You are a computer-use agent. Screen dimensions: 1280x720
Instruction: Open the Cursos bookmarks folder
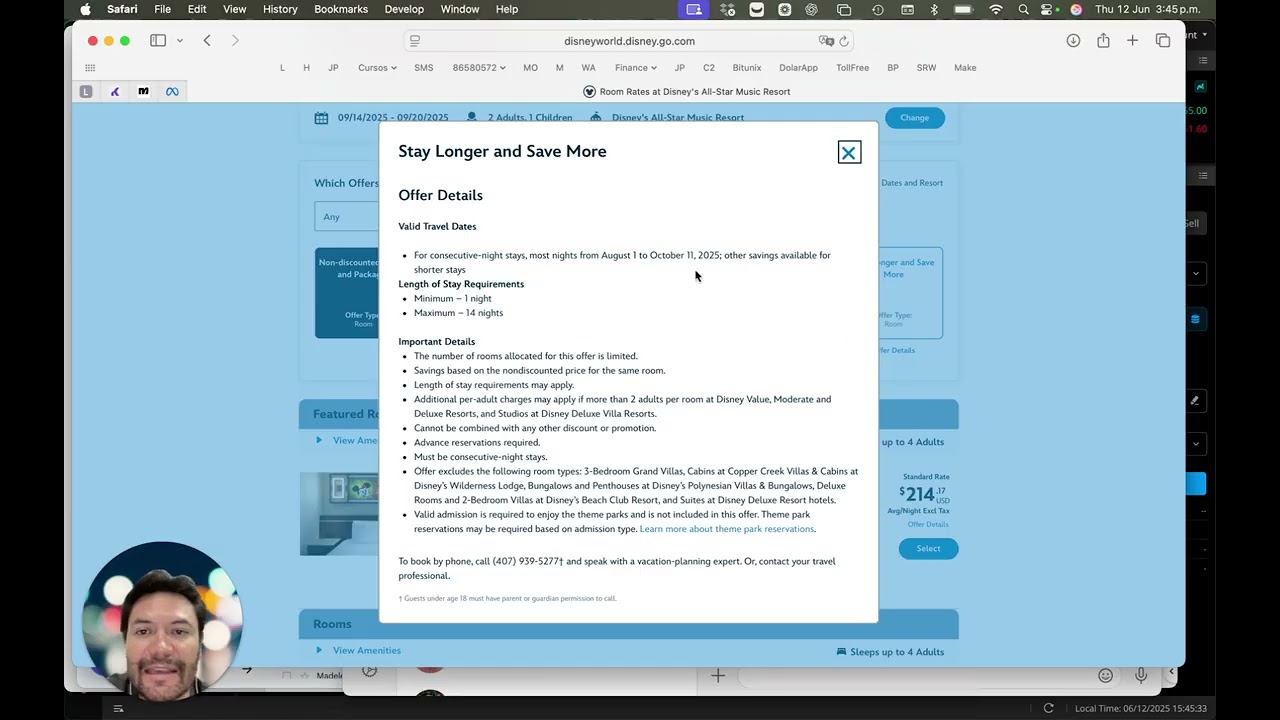pyautogui.click(x=377, y=68)
